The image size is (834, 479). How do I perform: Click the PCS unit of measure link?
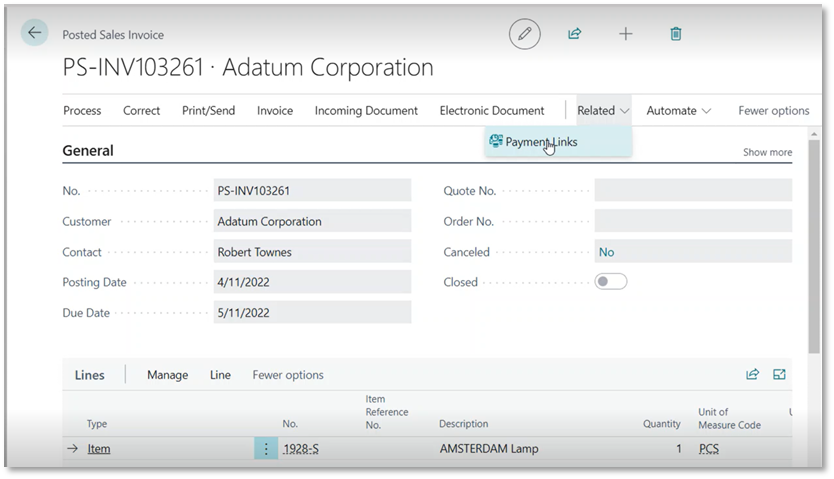[x=708, y=449]
